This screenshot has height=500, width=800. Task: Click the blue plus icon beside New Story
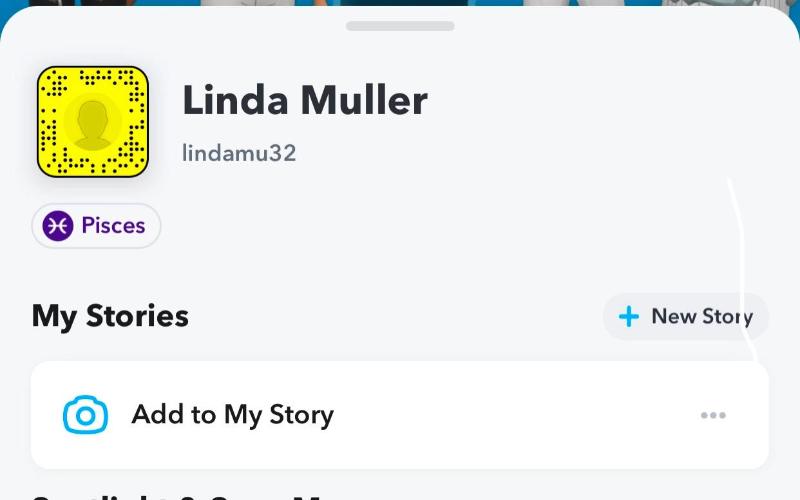(629, 317)
